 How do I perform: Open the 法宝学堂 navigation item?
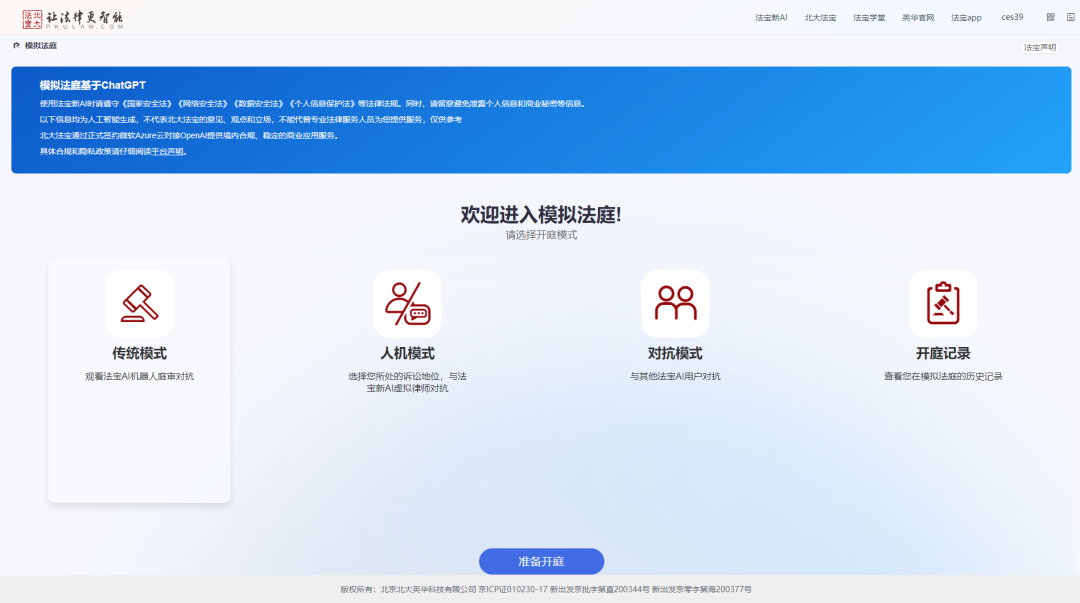[869, 18]
